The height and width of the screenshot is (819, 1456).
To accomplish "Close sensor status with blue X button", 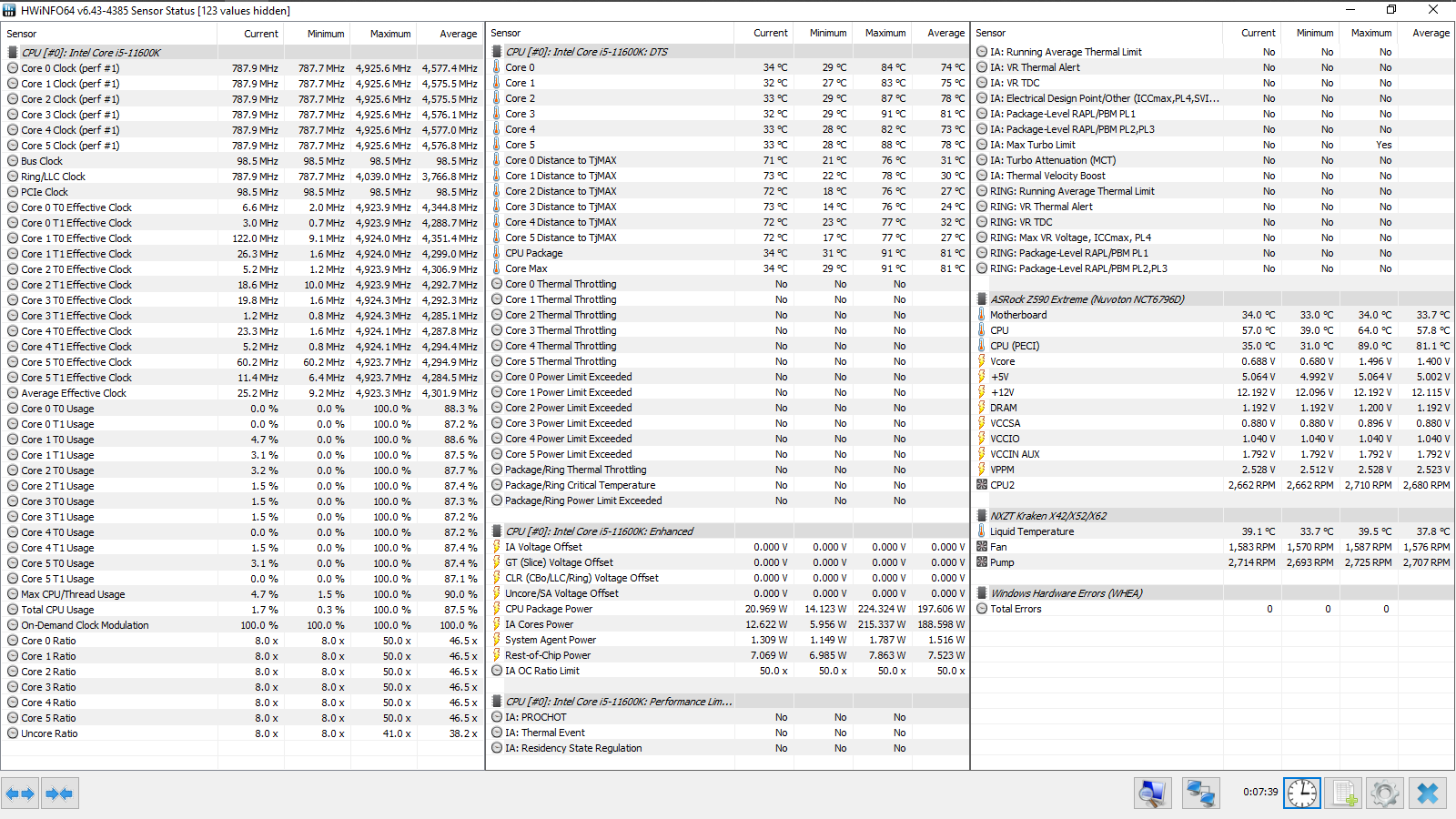I will [x=1428, y=794].
